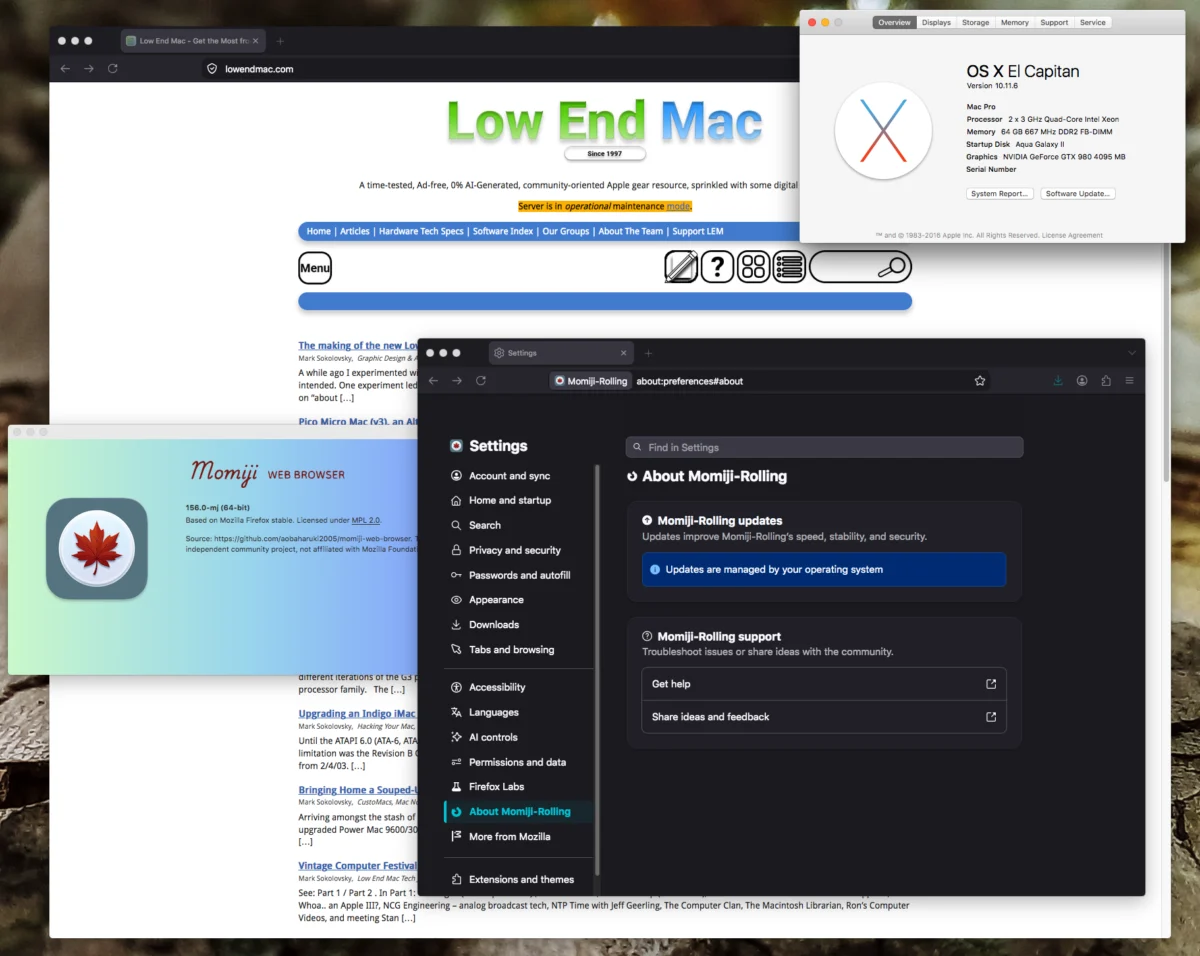Image resolution: width=1200 pixels, height=956 pixels.
Task: Switch to Service tab in About This Mac
Action: pos(1093,22)
